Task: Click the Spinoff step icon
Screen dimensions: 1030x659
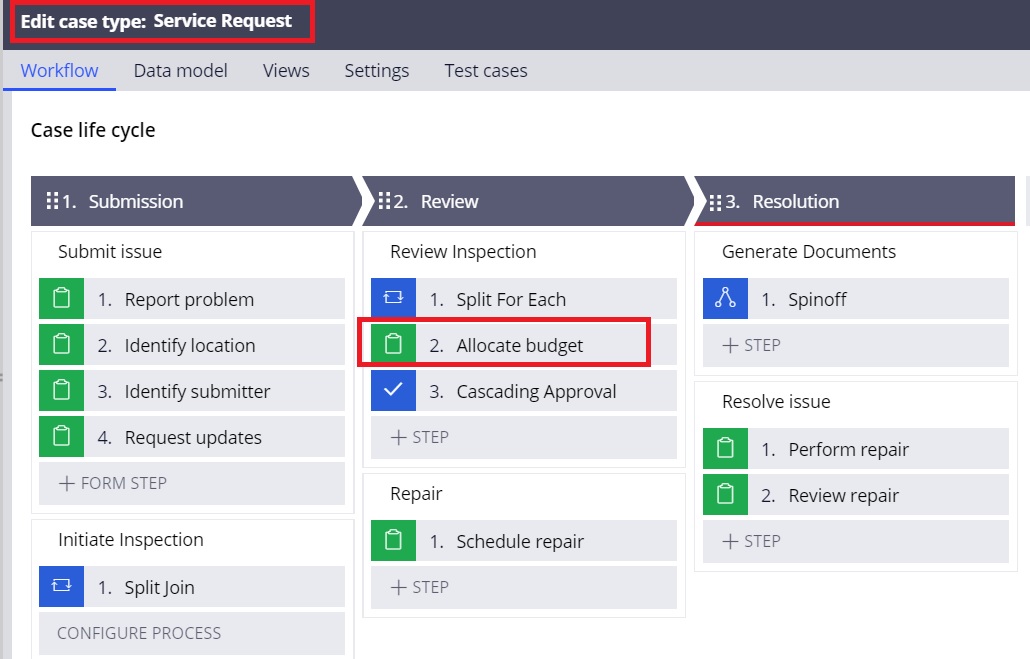Action: tap(724, 298)
